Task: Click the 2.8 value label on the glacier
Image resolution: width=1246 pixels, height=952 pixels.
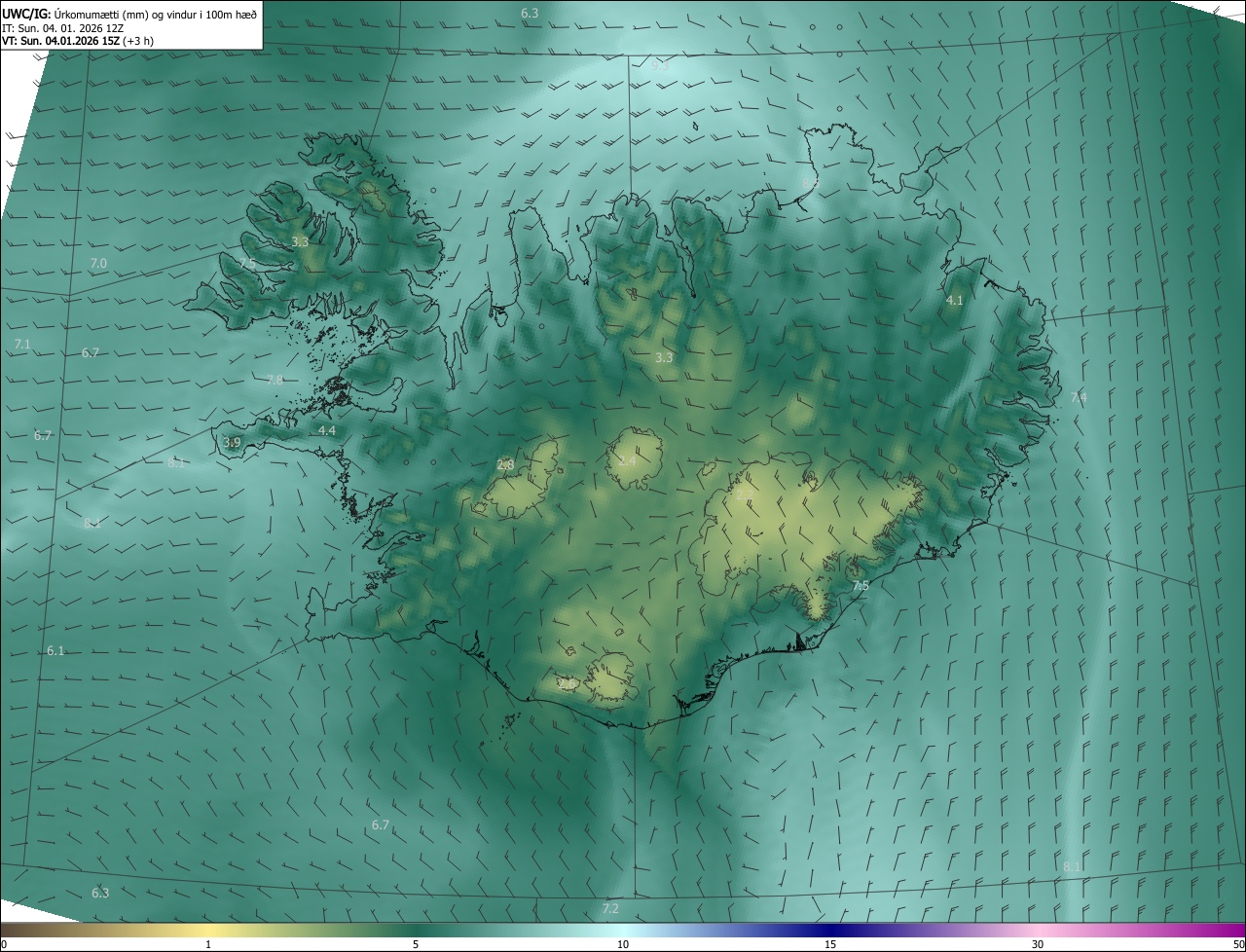Action: pos(505,465)
